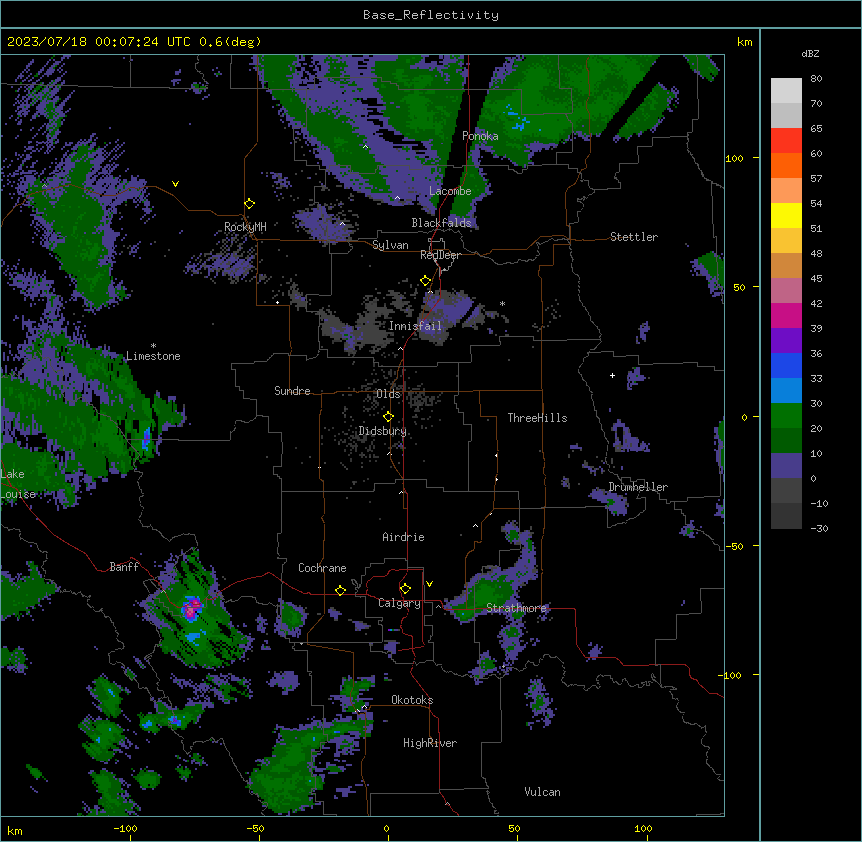Click the Cochrane label
The width and height of the screenshot is (862, 842).
322,568
